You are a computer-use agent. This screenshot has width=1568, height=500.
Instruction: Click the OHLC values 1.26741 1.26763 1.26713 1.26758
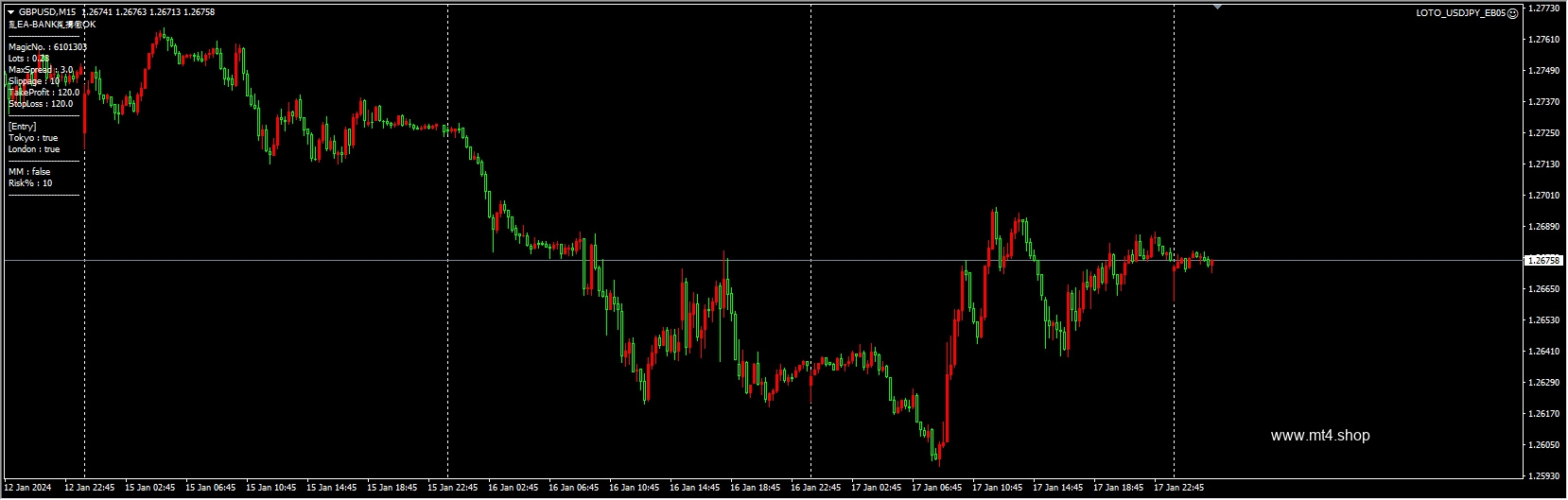click(148, 12)
